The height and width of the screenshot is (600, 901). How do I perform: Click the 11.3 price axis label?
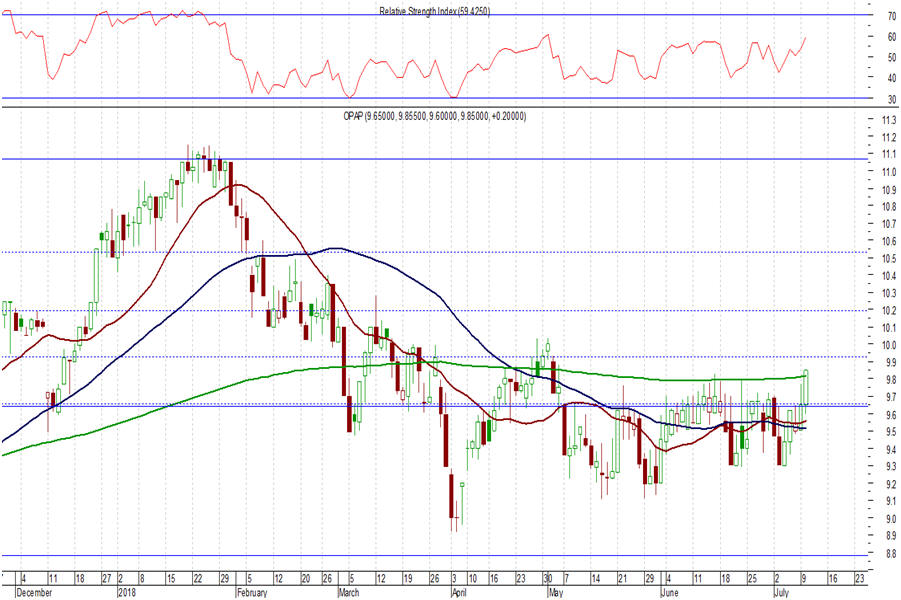(889, 120)
